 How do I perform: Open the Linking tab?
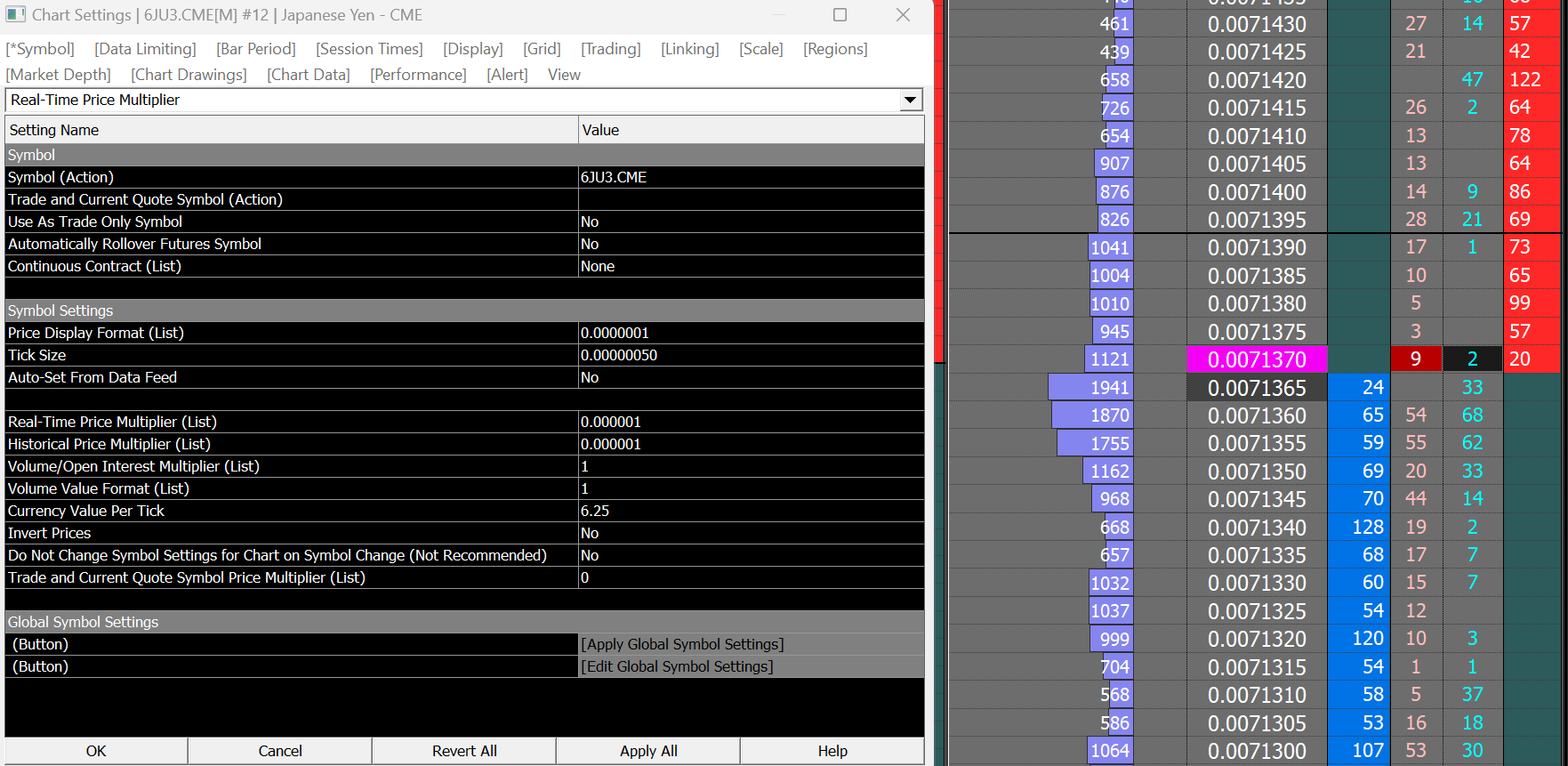[x=690, y=49]
